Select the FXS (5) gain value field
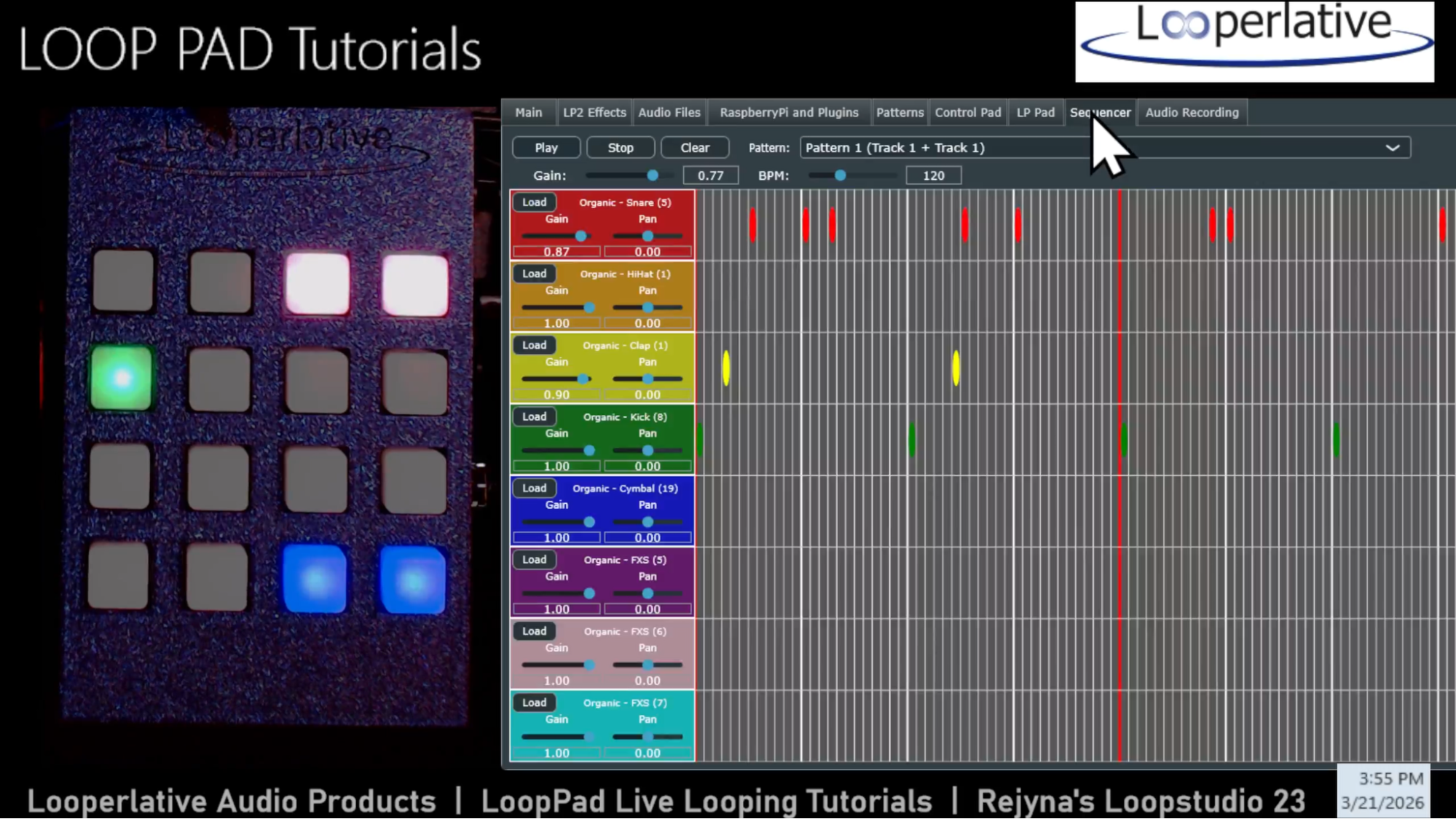This screenshot has width=1456, height=819. point(556,609)
